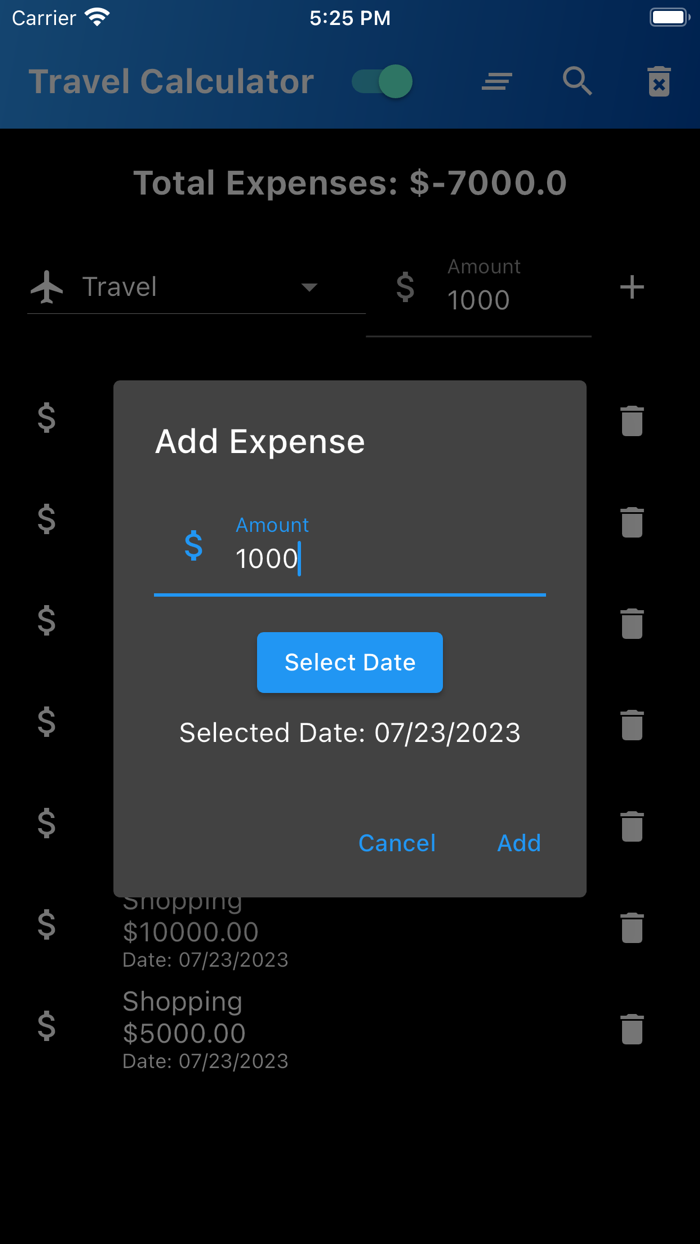Cancel the Add Expense dialog
This screenshot has height=1244, width=700.
click(397, 843)
